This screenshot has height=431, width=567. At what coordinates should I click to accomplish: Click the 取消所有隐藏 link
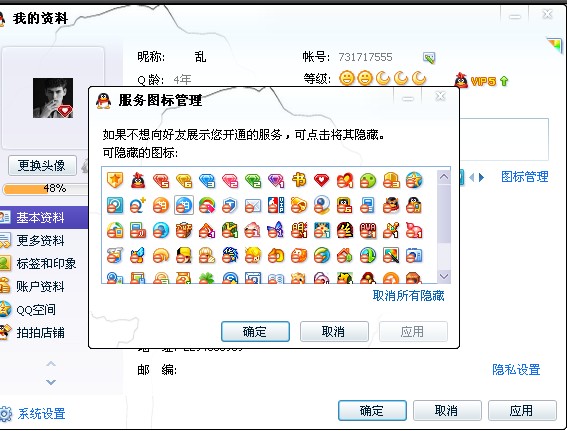[x=408, y=296]
